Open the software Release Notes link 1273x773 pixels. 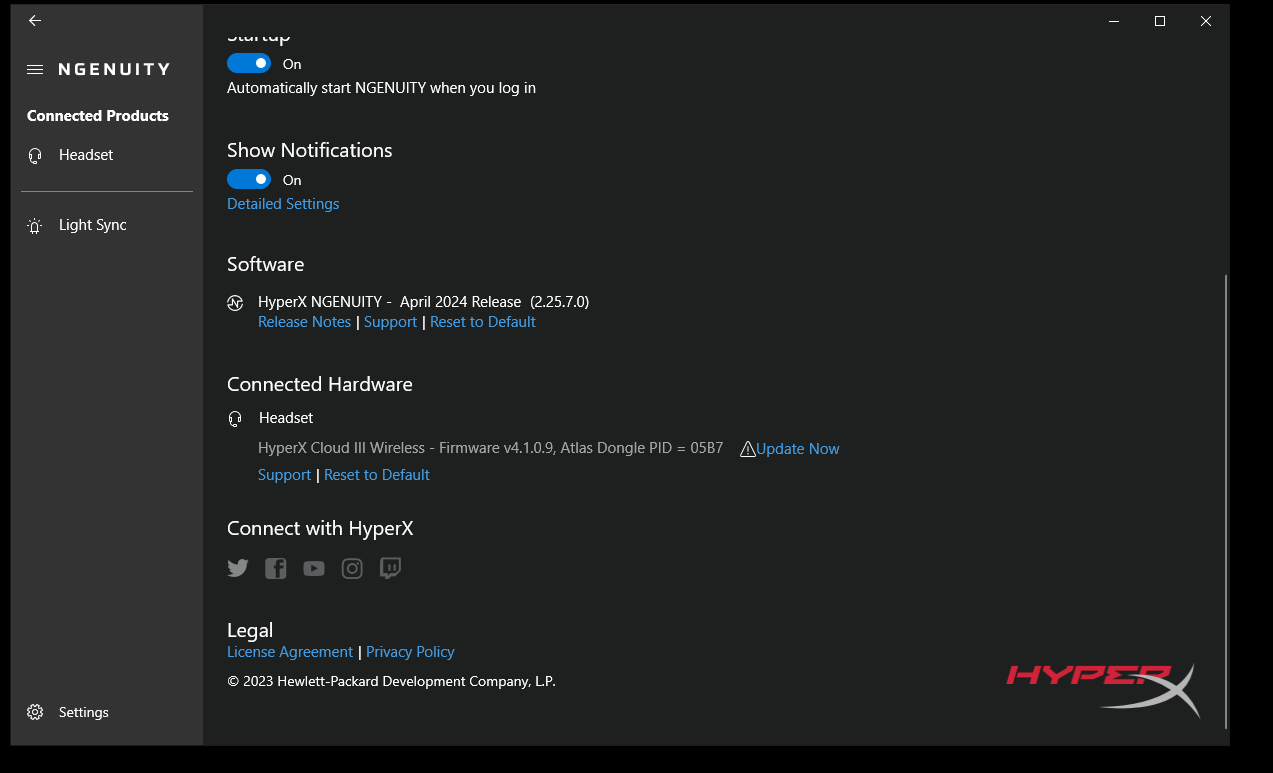click(304, 322)
